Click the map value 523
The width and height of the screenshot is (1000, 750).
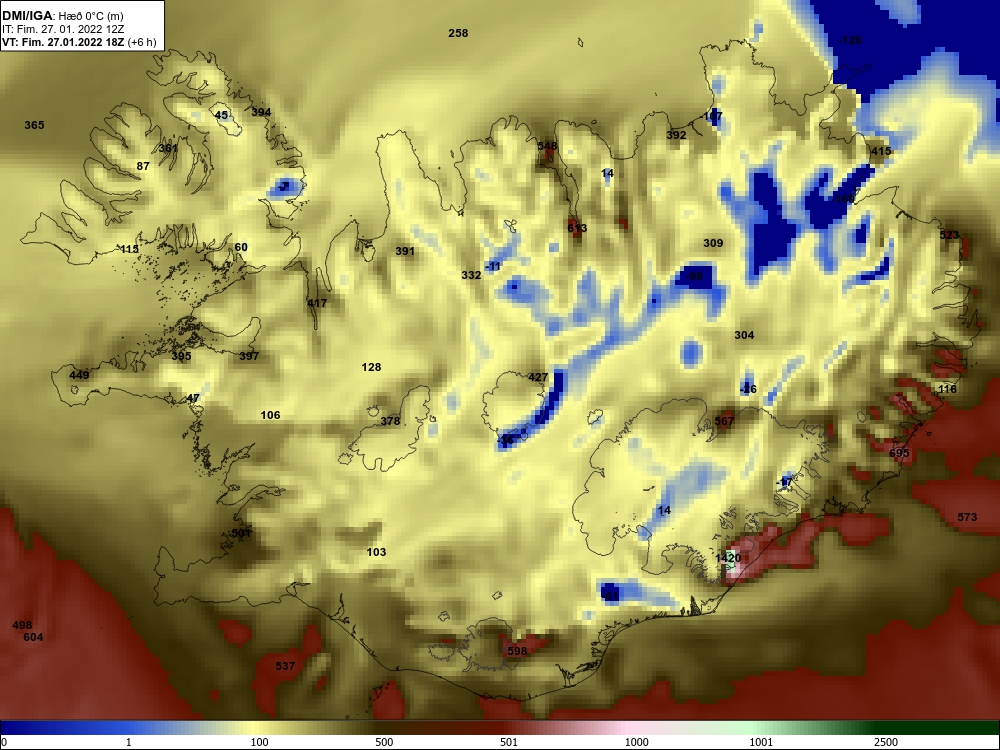coord(949,235)
